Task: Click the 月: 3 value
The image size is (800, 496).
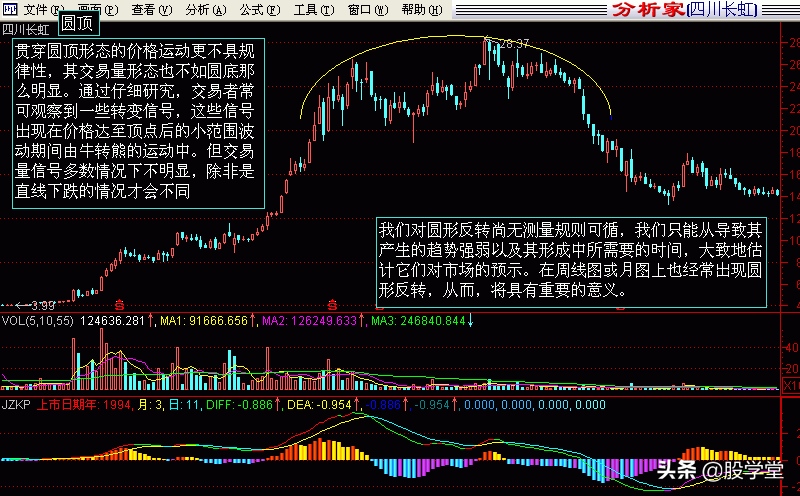Action: 151,405
